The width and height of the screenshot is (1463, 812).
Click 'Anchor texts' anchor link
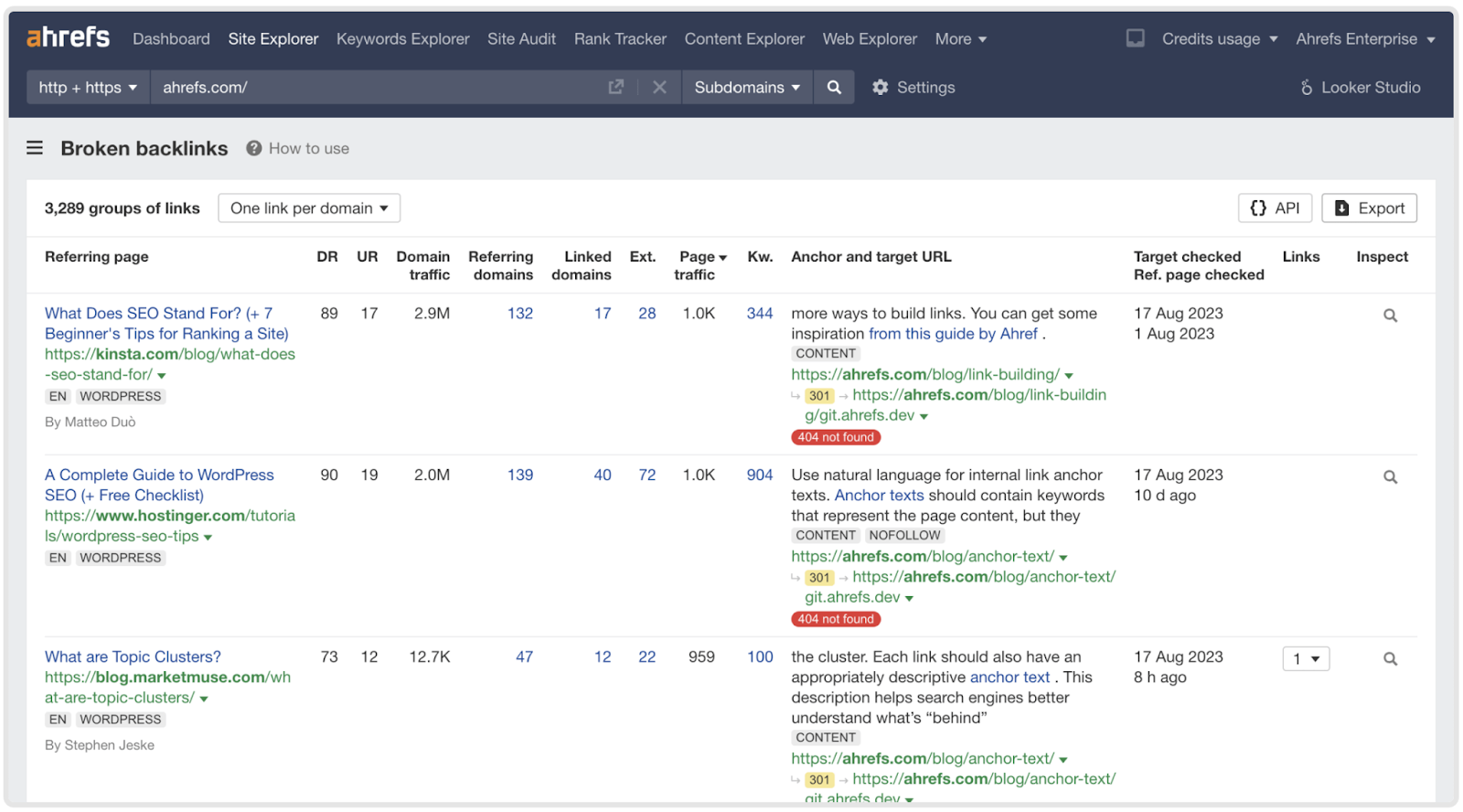click(879, 496)
